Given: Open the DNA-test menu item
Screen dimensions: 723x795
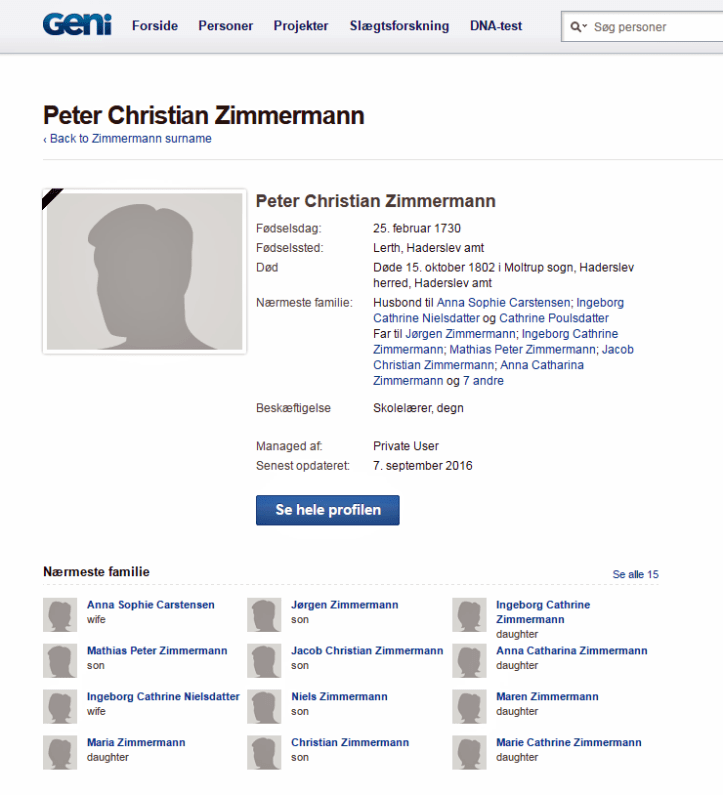Looking at the screenshot, I should point(496,26).
